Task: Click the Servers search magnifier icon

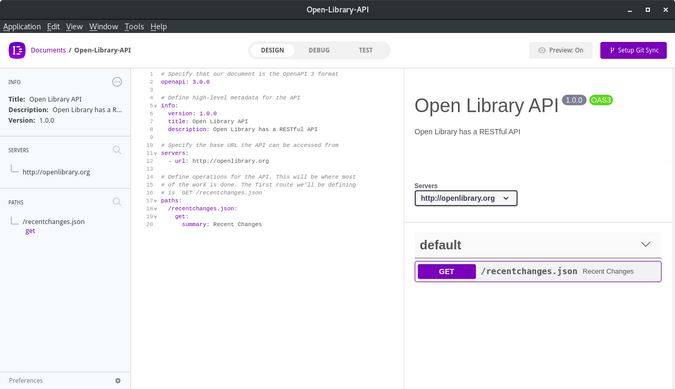Action: 117,150
